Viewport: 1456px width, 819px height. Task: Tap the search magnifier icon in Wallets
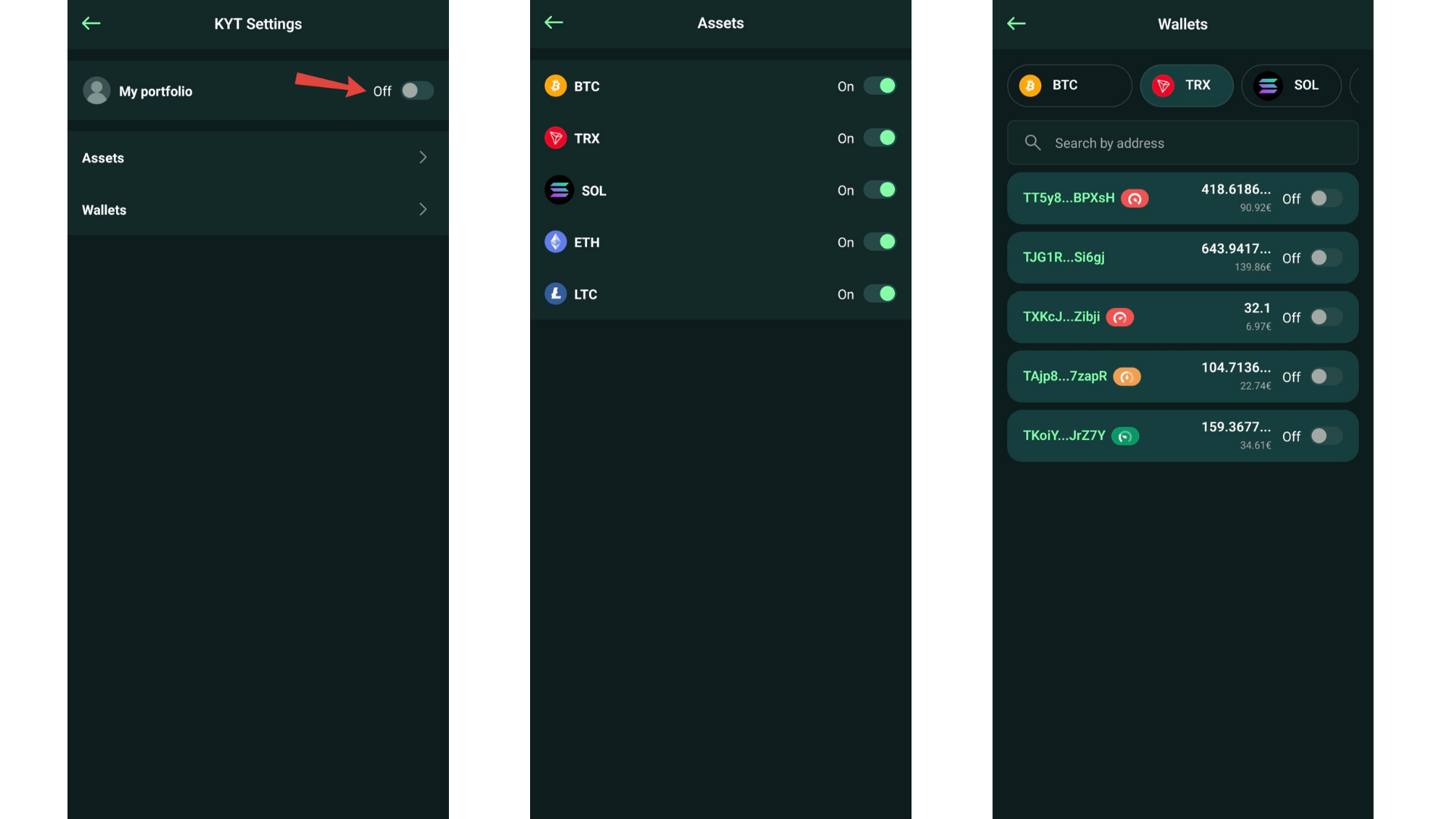[x=1033, y=143]
